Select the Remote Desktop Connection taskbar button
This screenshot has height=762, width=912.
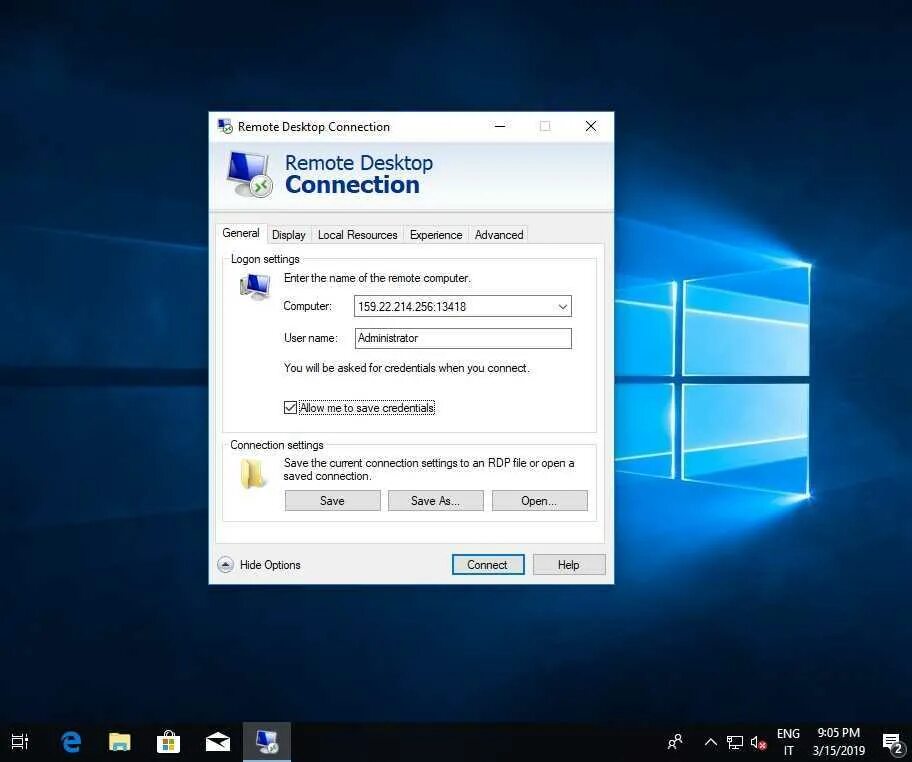click(x=267, y=742)
